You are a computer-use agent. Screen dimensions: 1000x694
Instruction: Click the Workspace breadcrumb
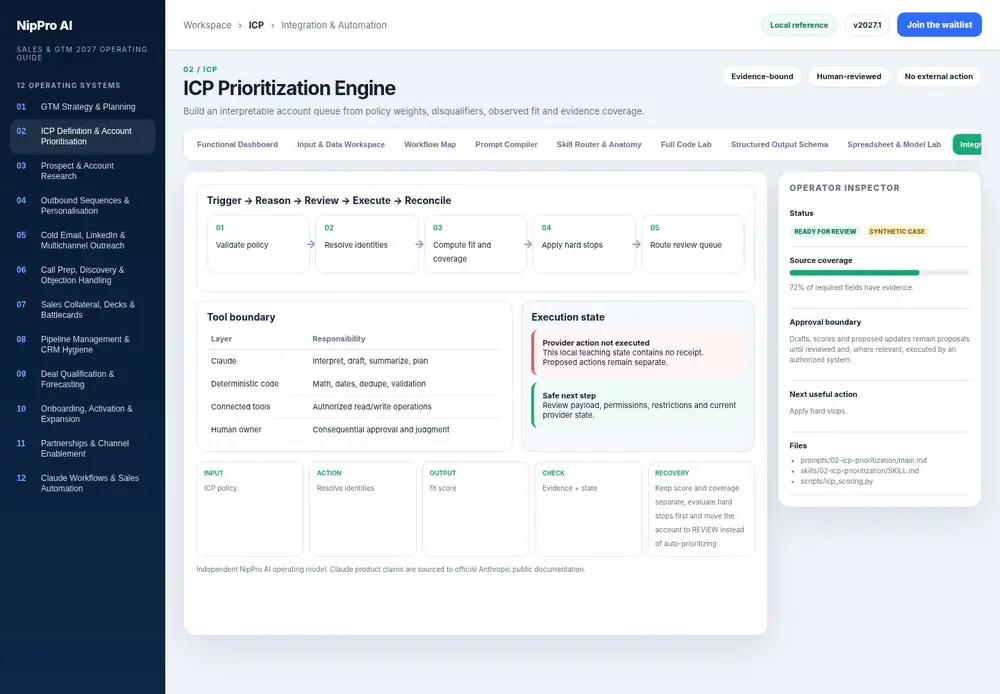click(207, 25)
